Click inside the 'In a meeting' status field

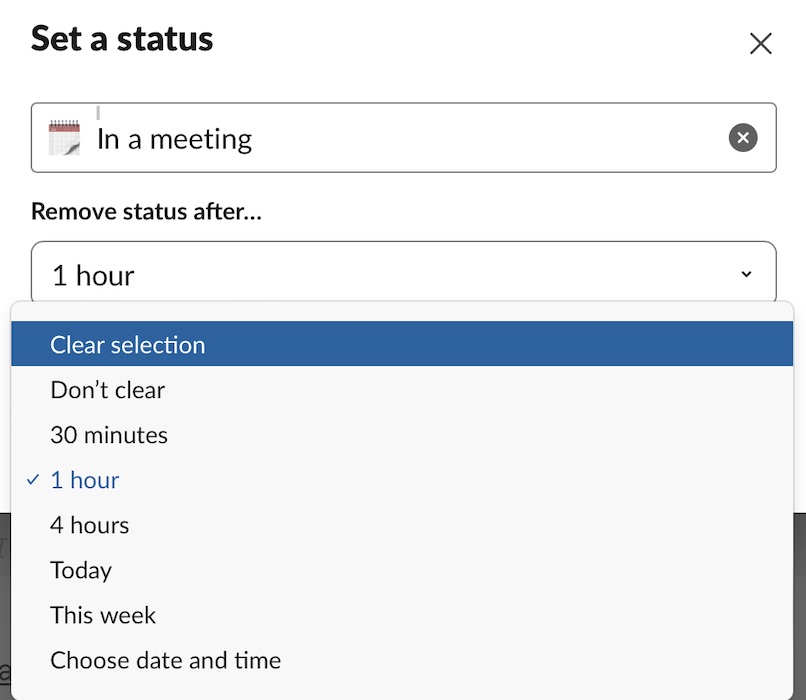pos(300,138)
